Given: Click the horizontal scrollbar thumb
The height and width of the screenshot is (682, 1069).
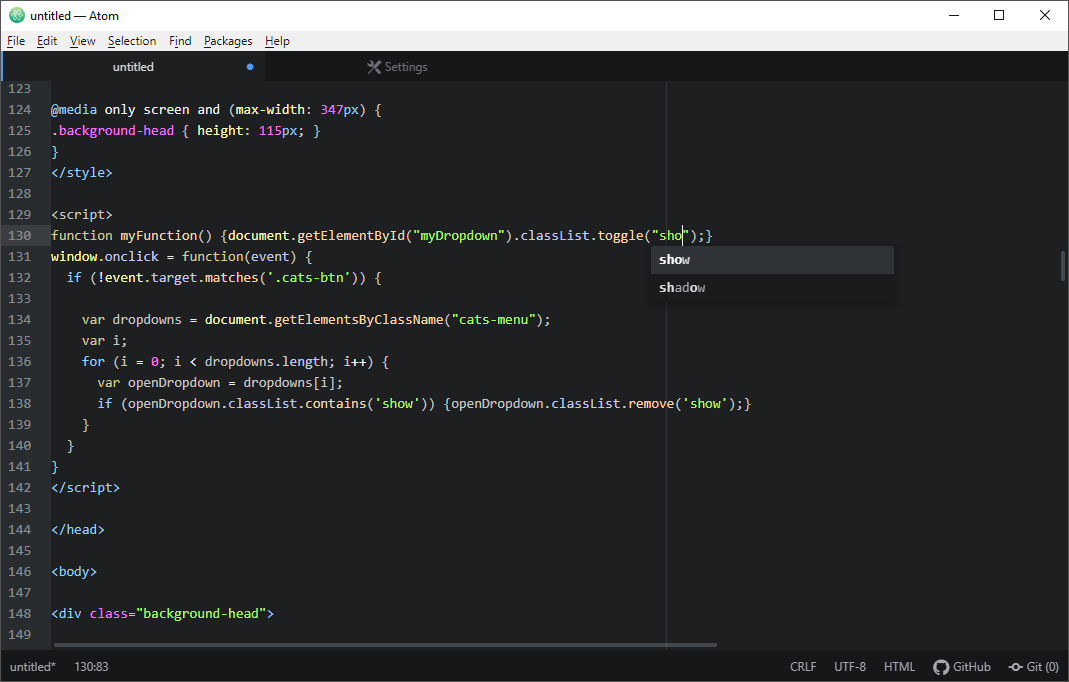Looking at the screenshot, I should [x=385, y=644].
